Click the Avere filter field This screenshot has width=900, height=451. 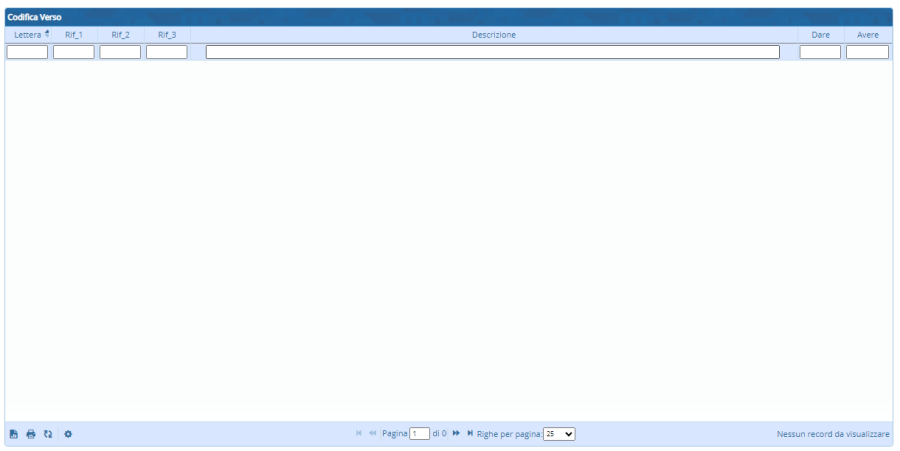867,52
